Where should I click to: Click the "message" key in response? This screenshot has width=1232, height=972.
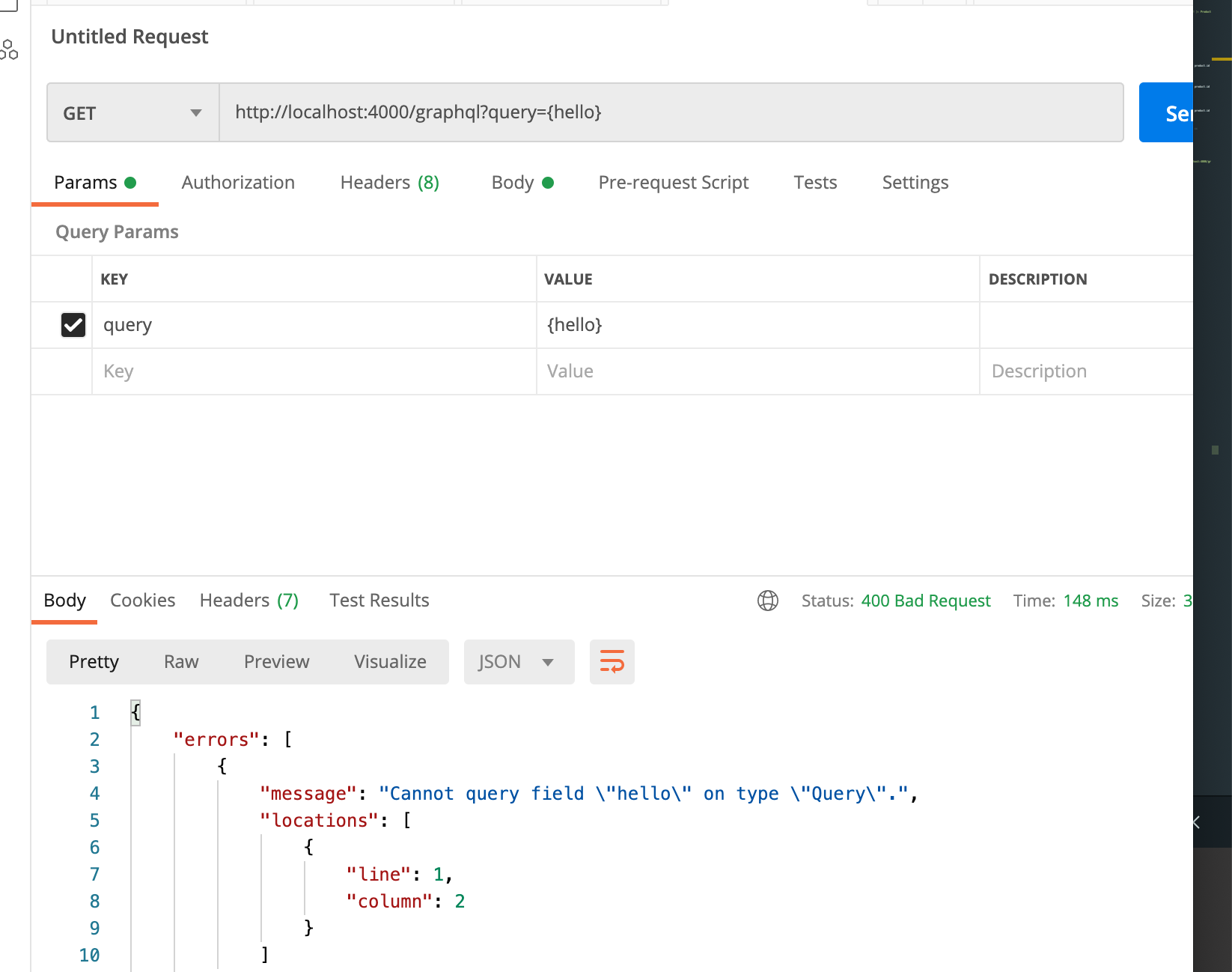click(309, 794)
